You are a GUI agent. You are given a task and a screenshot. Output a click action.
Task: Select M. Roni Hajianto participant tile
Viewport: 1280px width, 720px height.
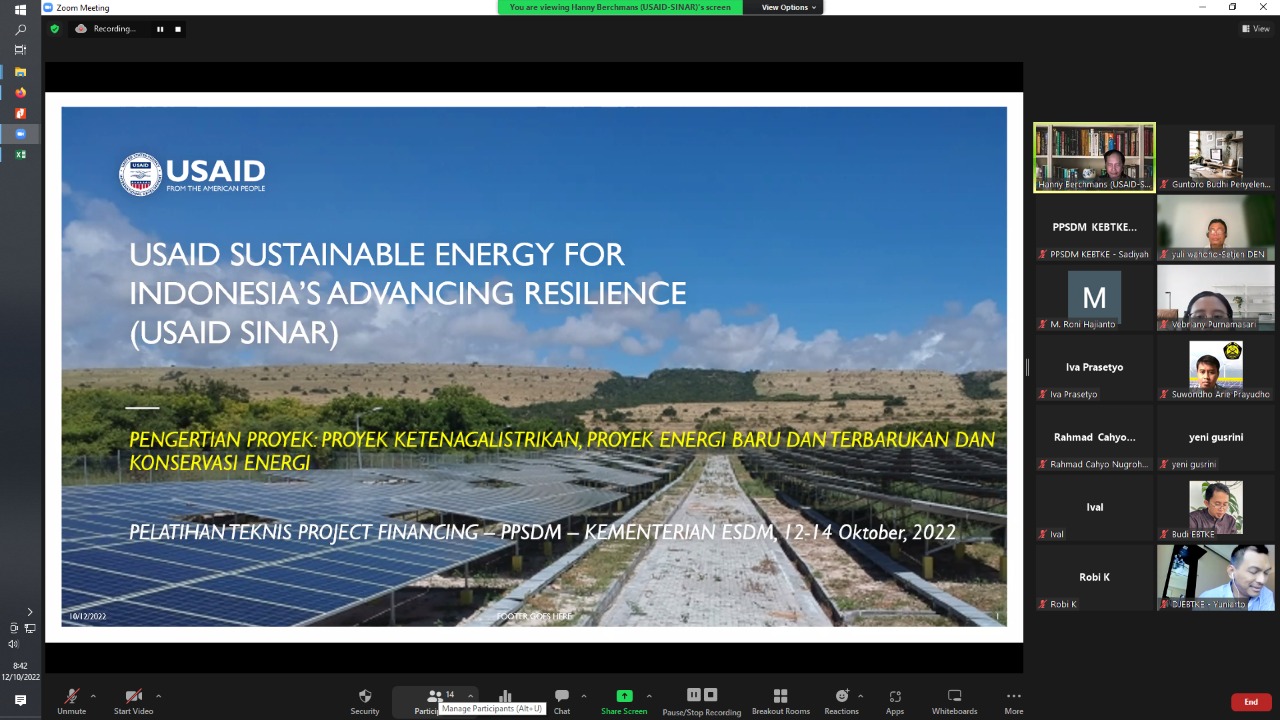(1094, 297)
